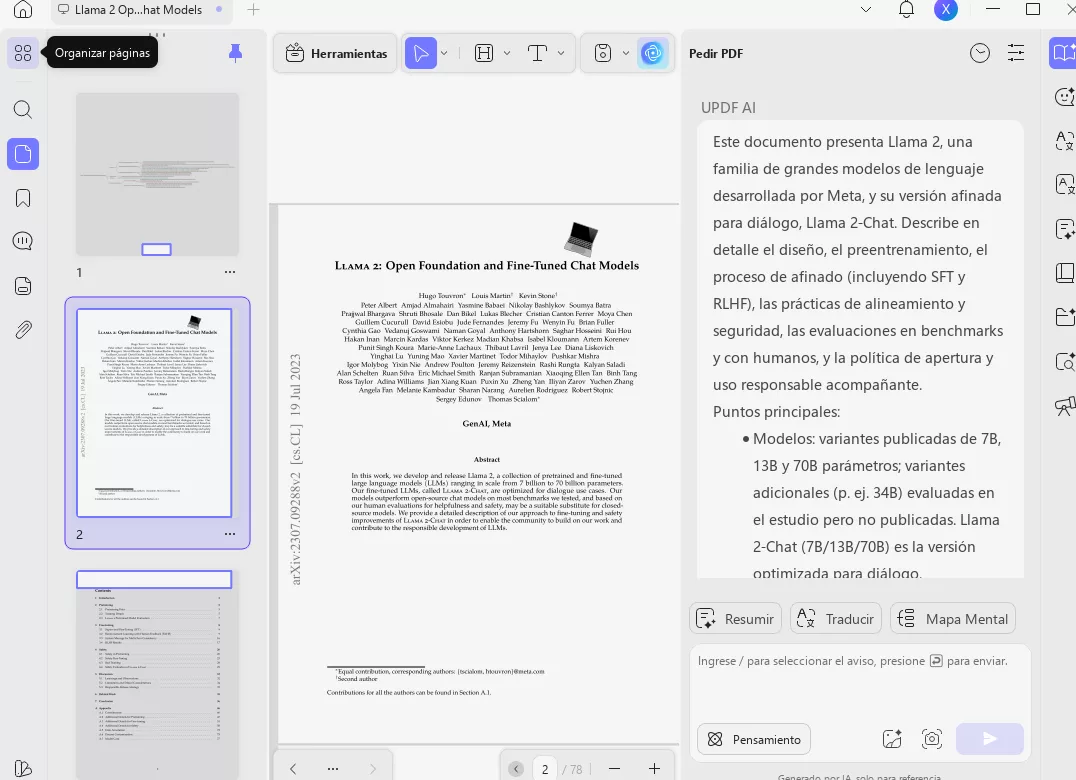The width and height of the screenshot is (1076, 780).
Task: Click the screenshot capture icon in chat
Action: [932, 739]
